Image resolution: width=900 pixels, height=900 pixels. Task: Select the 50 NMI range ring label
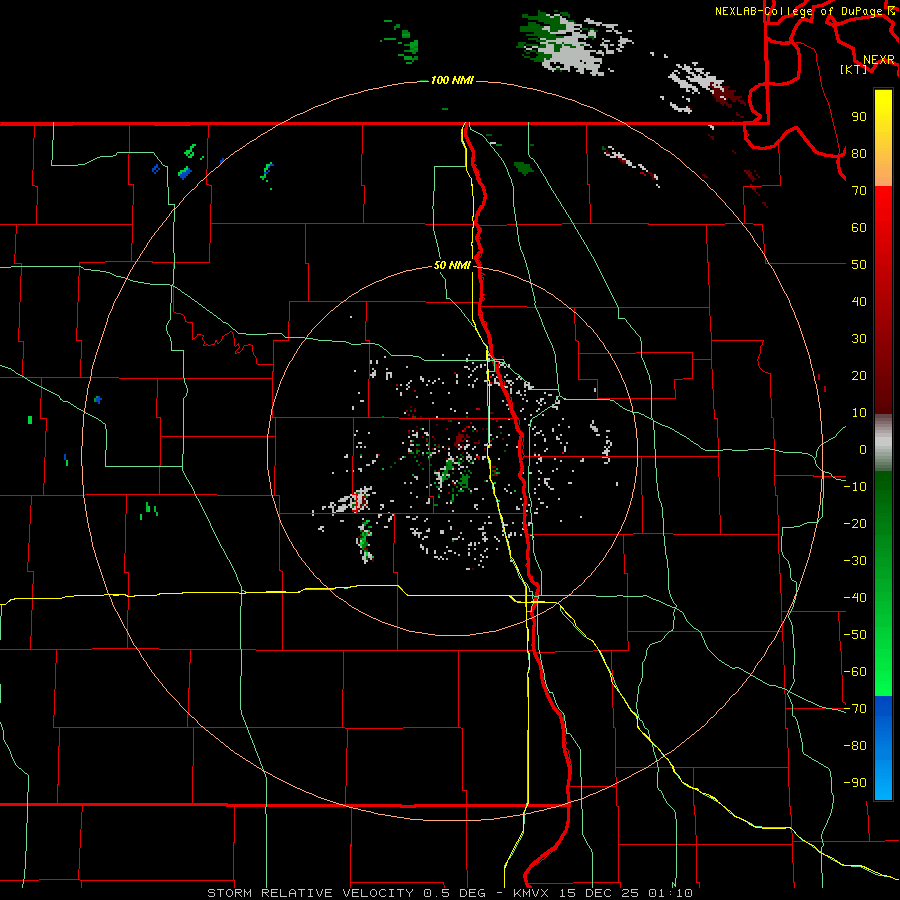tap(452, 265)
